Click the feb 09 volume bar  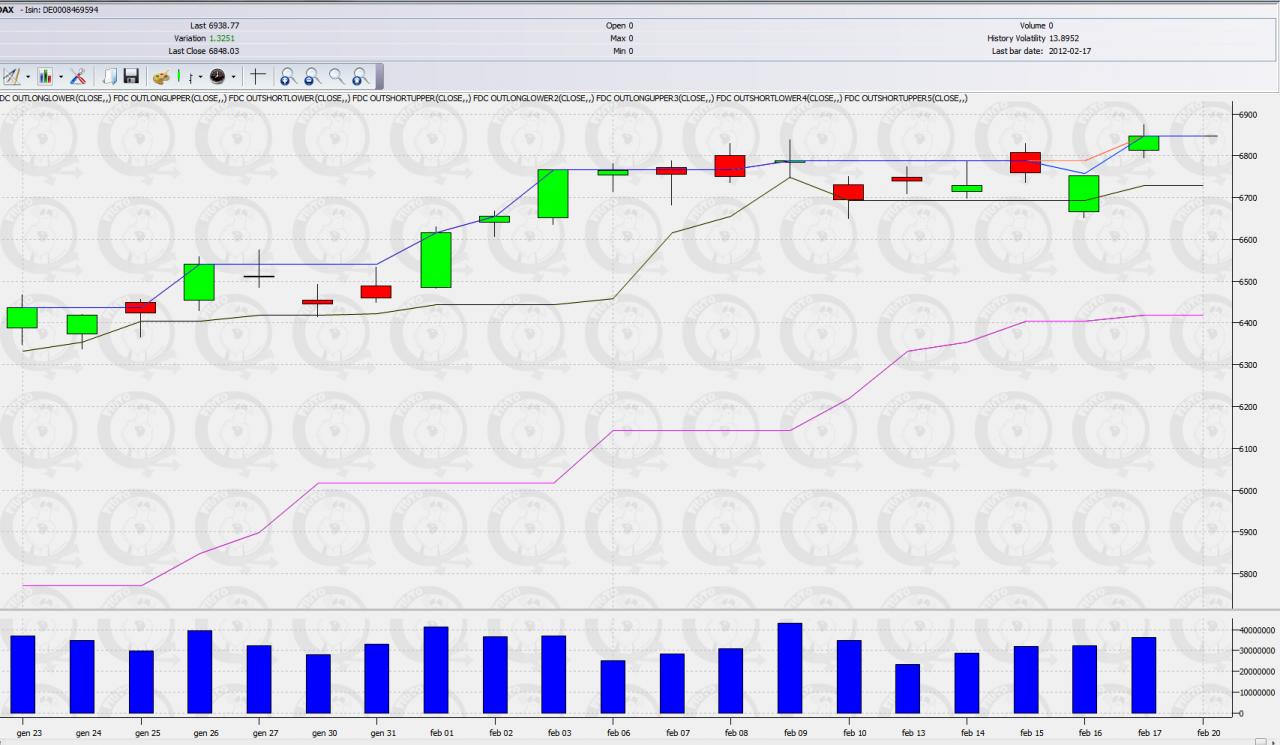[790, 668]
